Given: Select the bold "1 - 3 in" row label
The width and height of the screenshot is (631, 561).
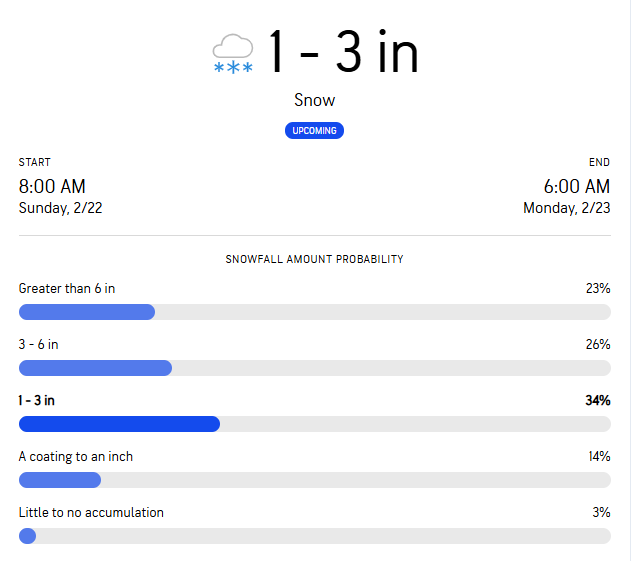Looking at the screenshot, I should click(37, 401).
